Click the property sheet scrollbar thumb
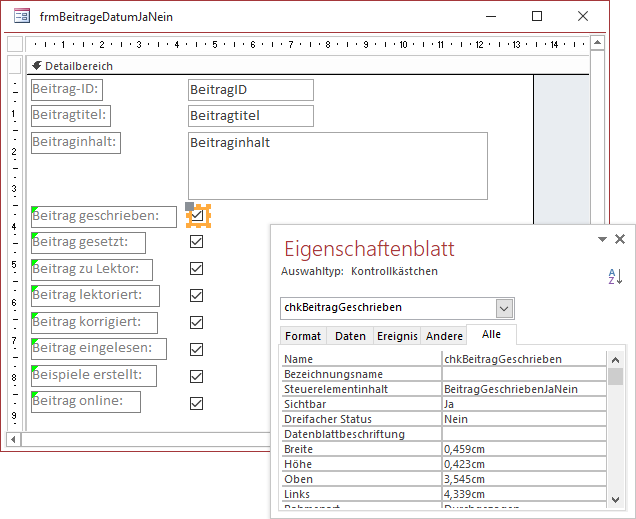Screen dimensions: 636x519 [615, 376]
